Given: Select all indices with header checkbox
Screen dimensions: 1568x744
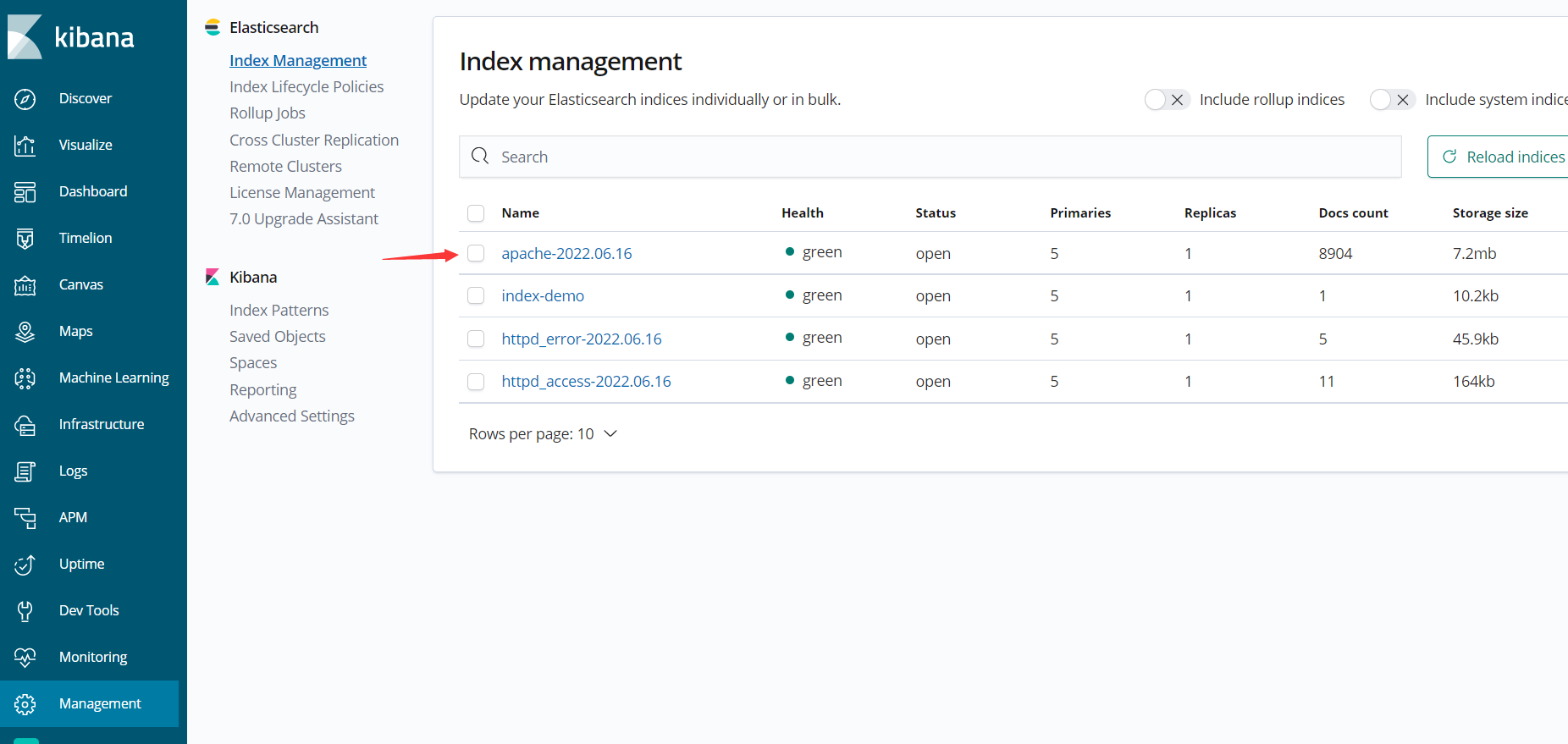Looking at the screenshot, I should coord(476,213).
